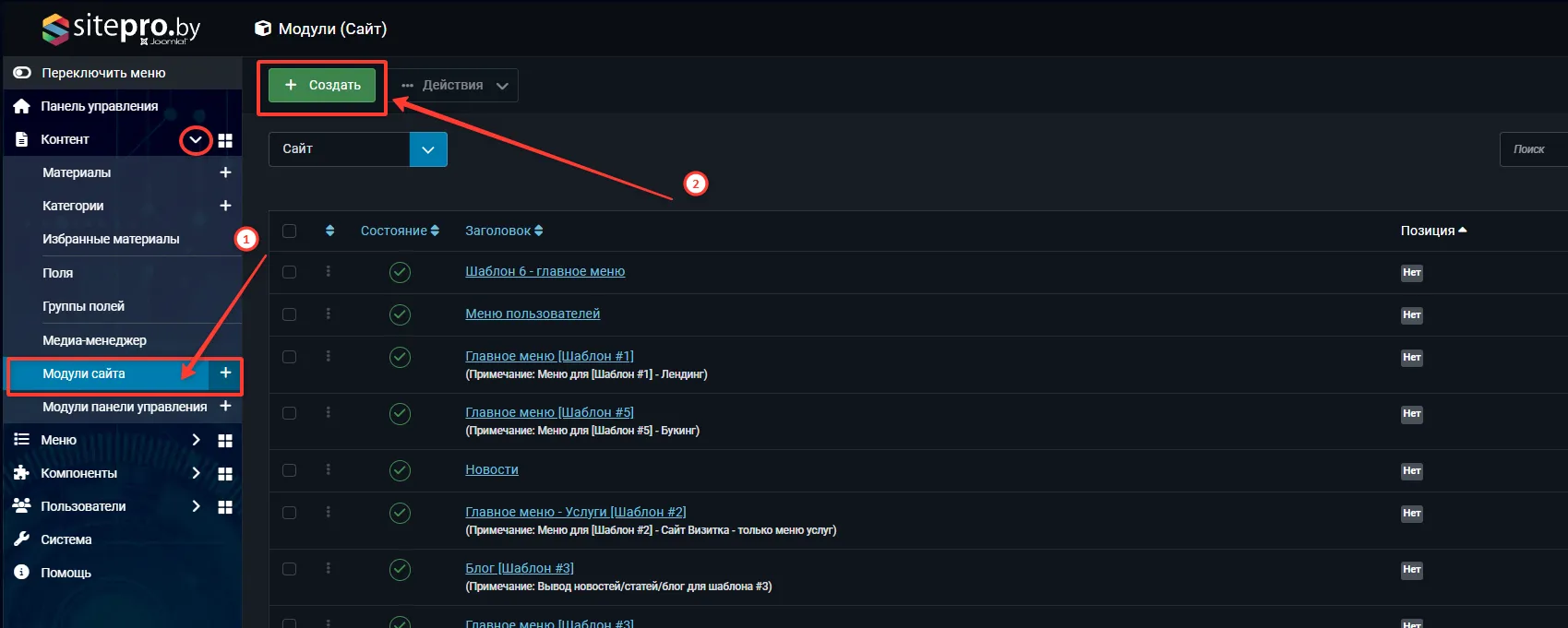
Task: Open the Действия actions dropdown
Action: pyautogui.click(x=455, y=86)
